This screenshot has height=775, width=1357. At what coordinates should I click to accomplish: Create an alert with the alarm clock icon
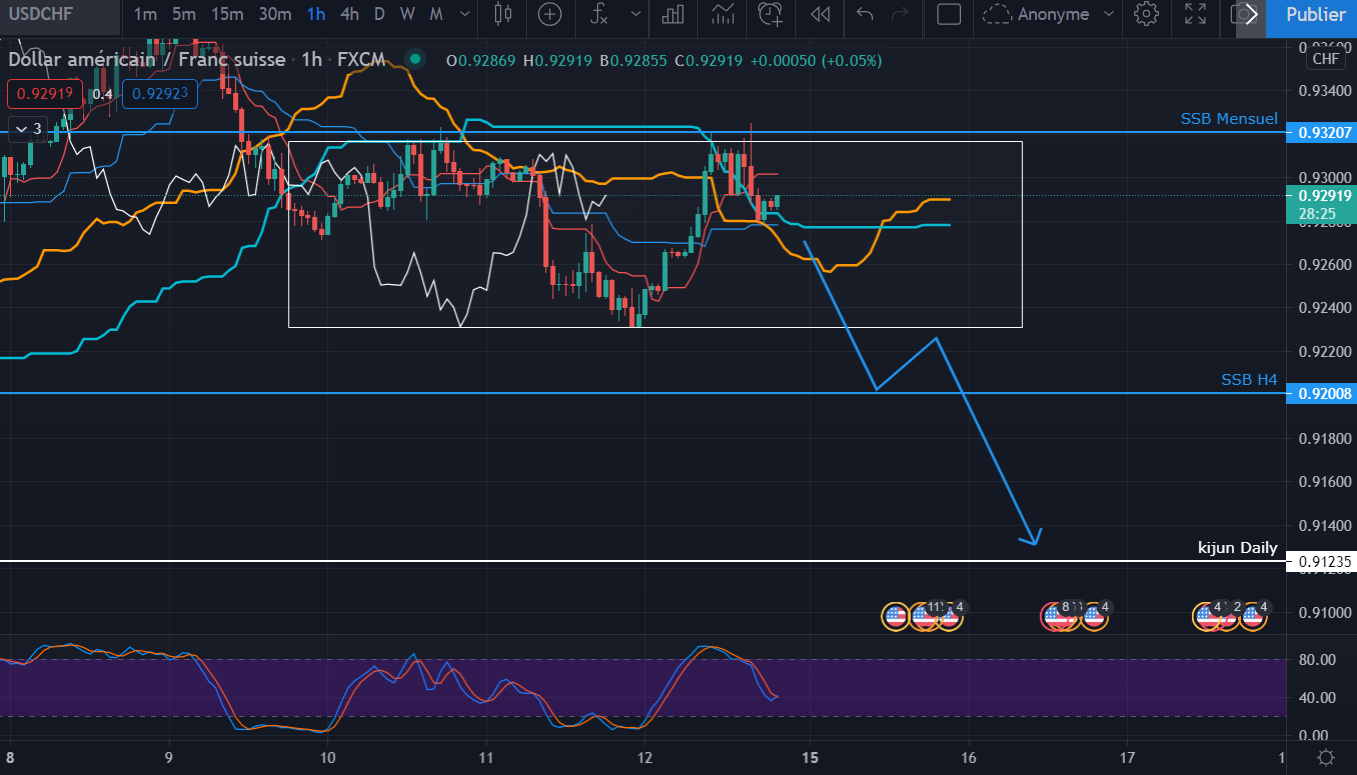coord(770,15)
